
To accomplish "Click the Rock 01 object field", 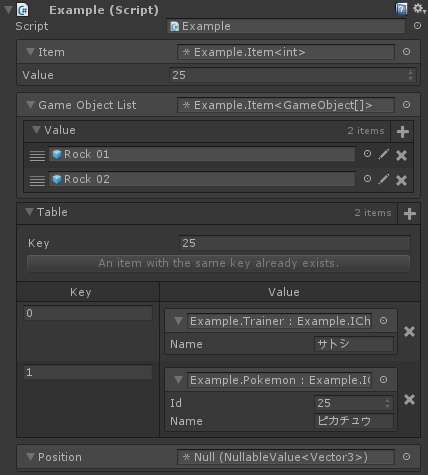I will click(x=202, y=154).
